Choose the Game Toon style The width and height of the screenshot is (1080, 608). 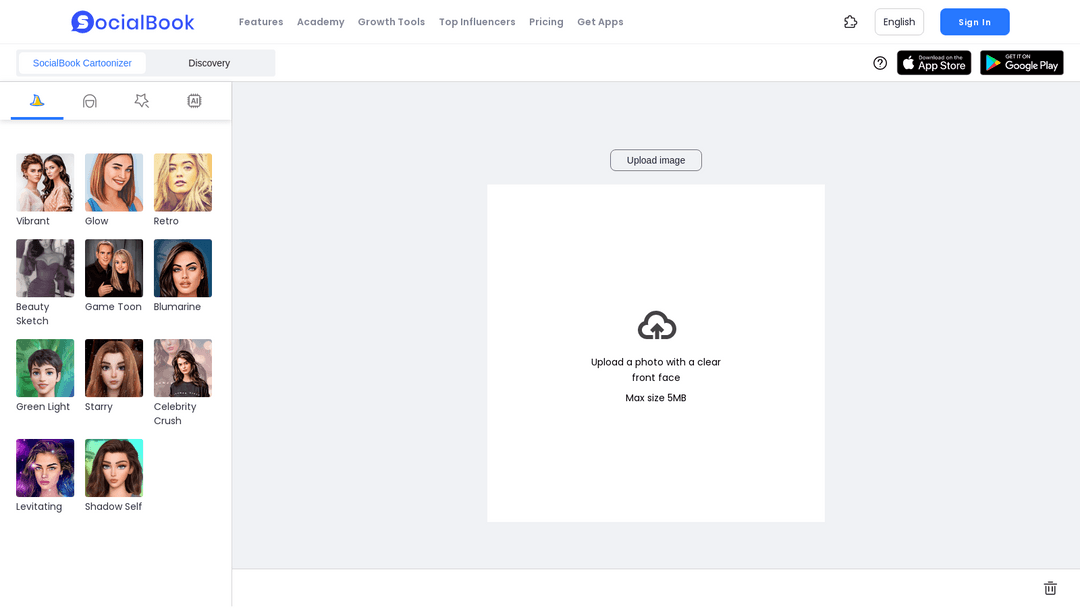click(x=113, y=268)
